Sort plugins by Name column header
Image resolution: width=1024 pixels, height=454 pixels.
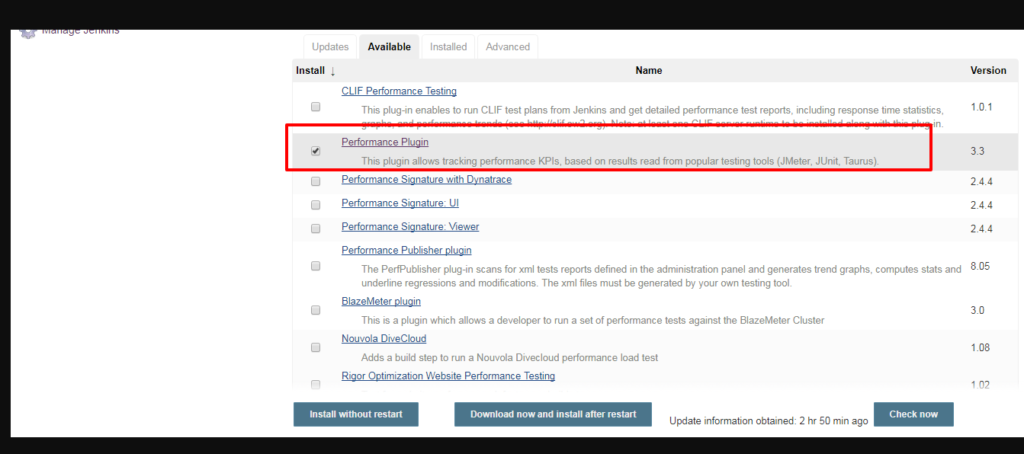tap(648, 70)
